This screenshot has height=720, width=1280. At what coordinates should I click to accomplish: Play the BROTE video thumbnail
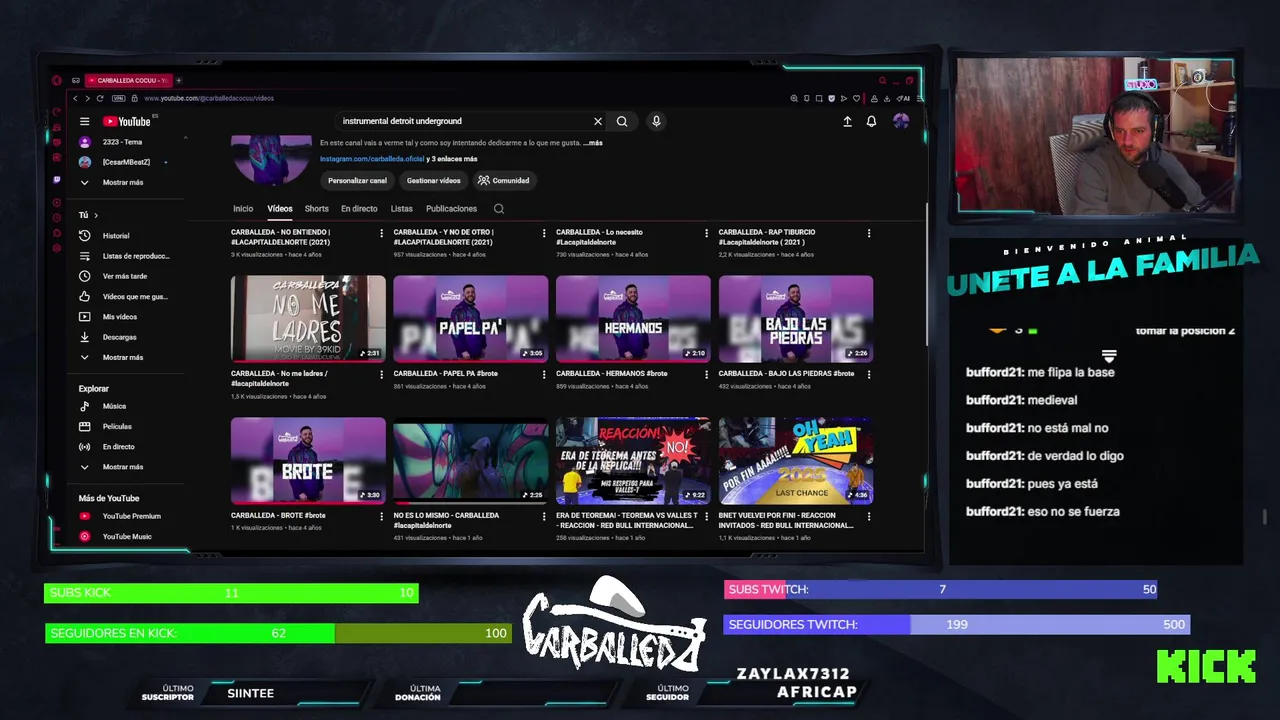(308, 461)
